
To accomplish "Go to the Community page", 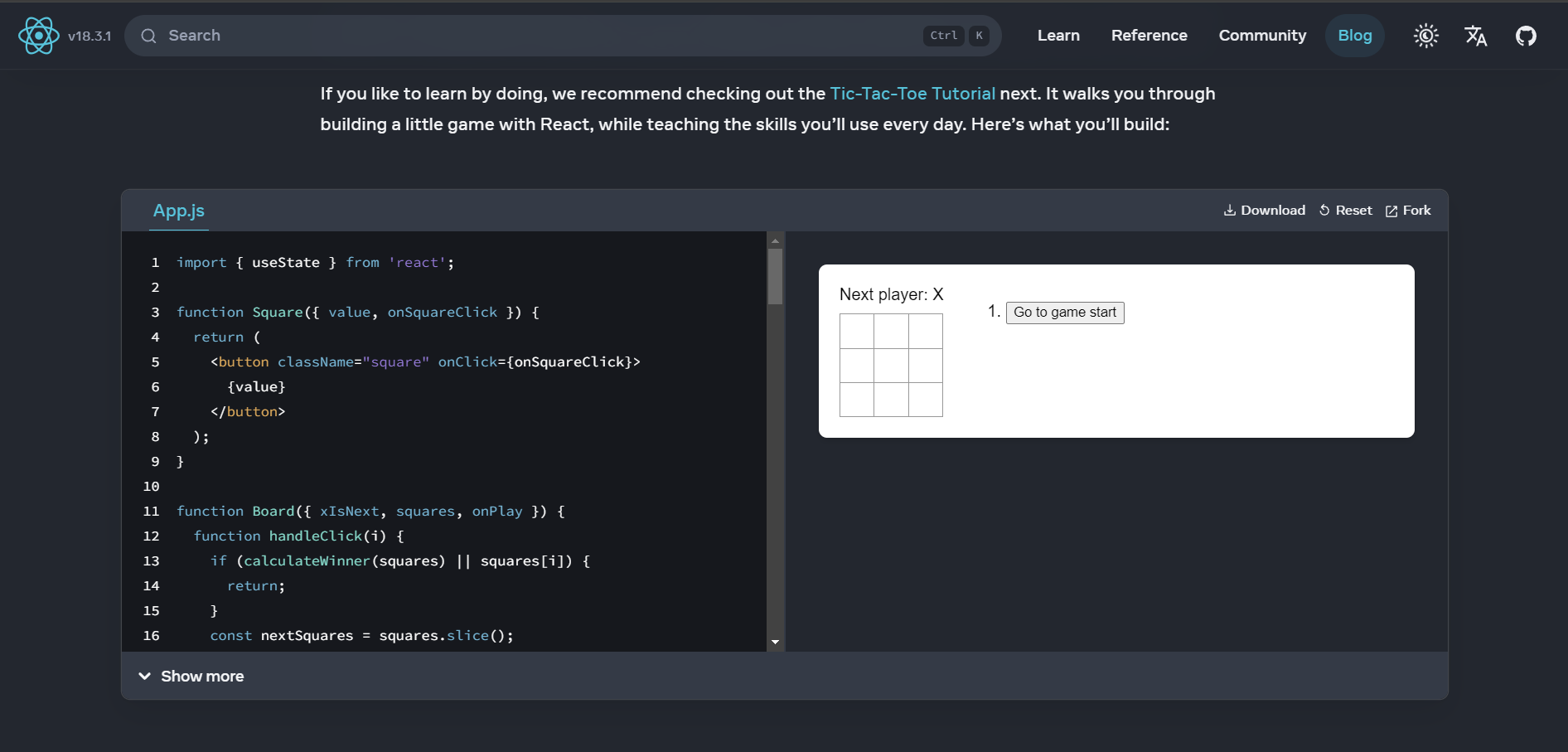I will [x=1261, y=36].
